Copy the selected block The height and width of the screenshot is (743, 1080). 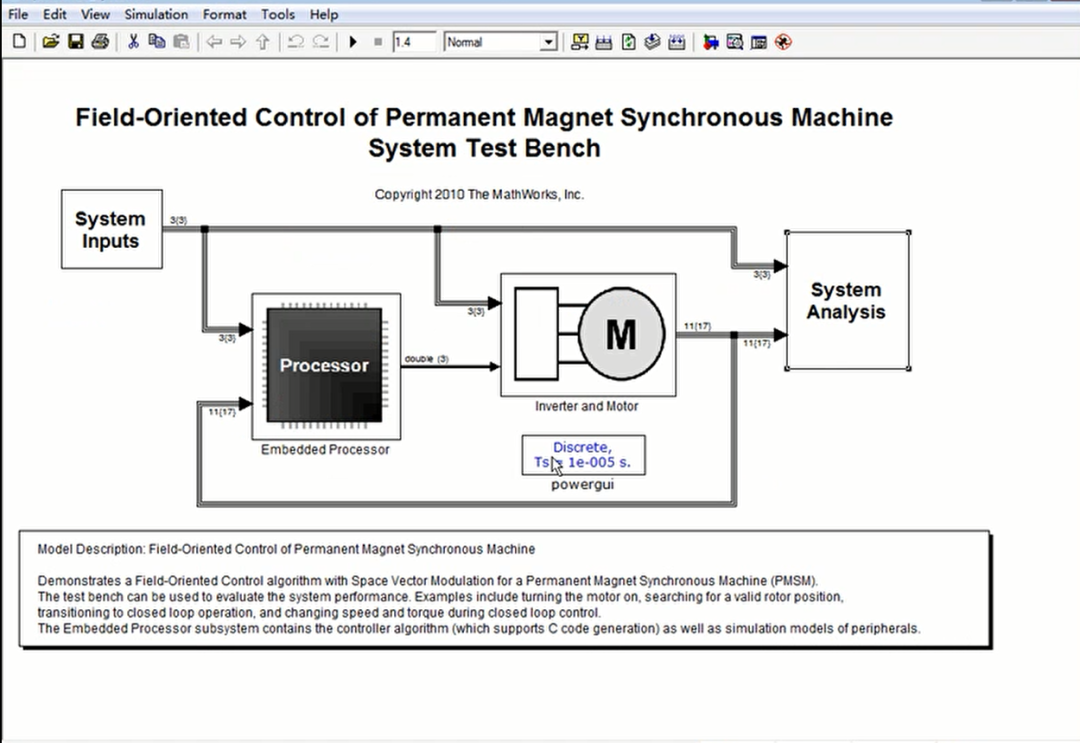tap(156, 42)
